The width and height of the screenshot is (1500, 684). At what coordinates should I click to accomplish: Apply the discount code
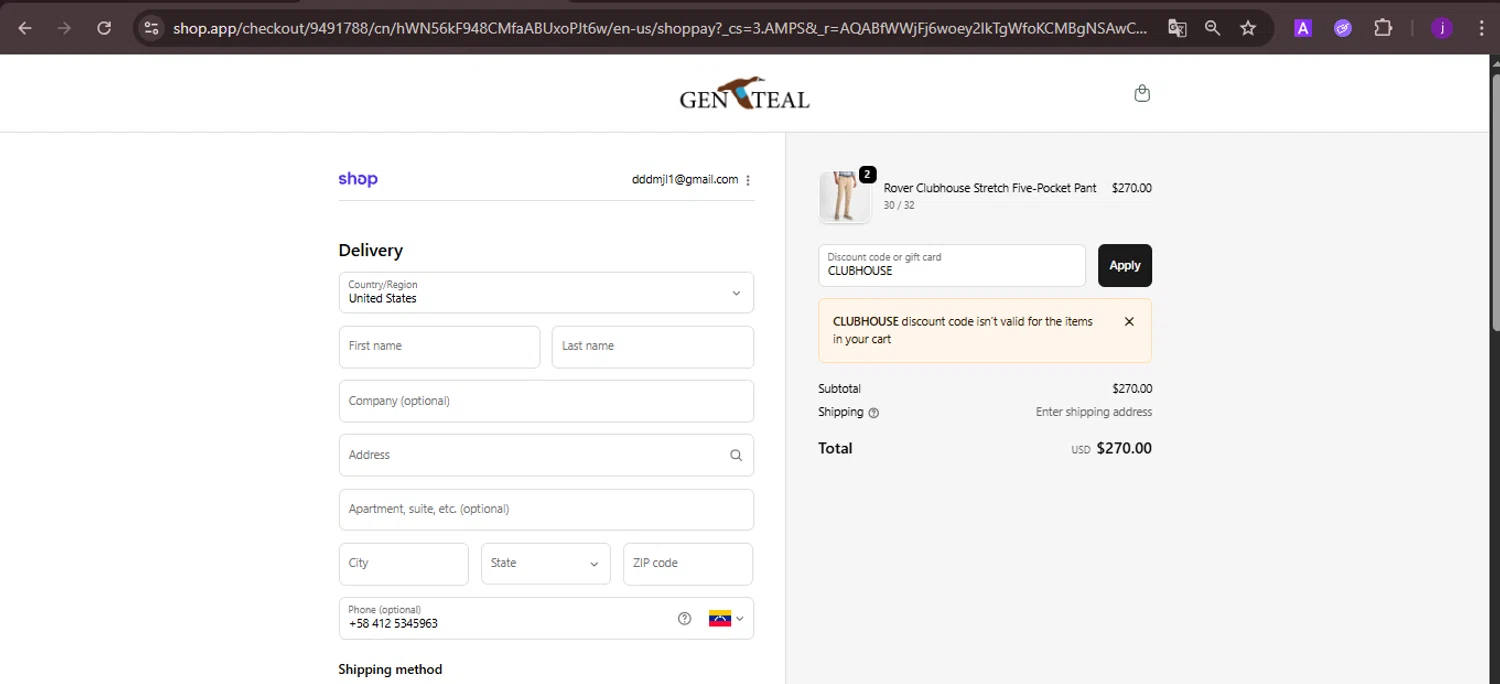tap(1125, 265)
